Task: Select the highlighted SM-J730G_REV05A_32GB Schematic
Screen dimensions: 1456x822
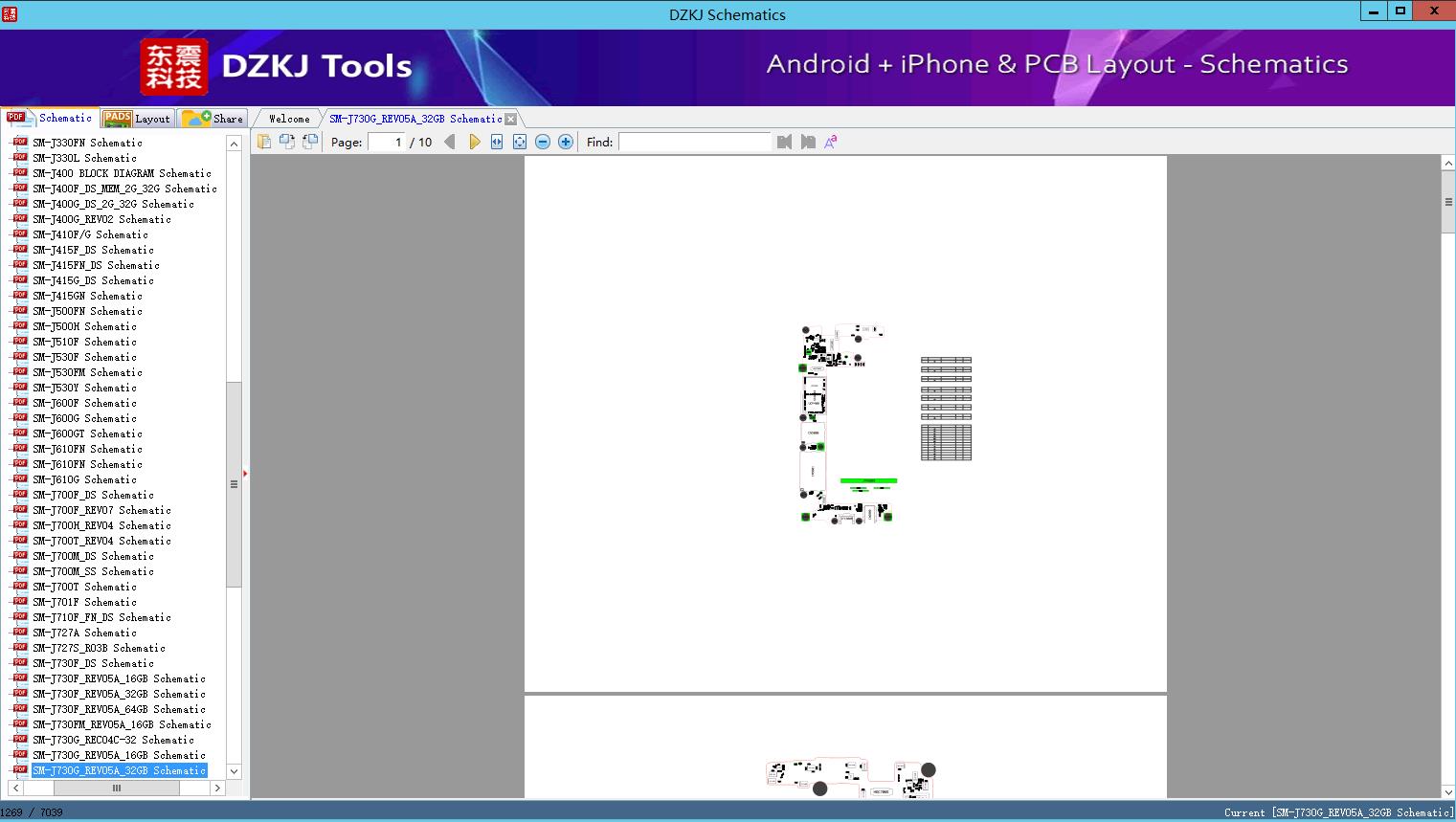Action: [x=119, y=770]
